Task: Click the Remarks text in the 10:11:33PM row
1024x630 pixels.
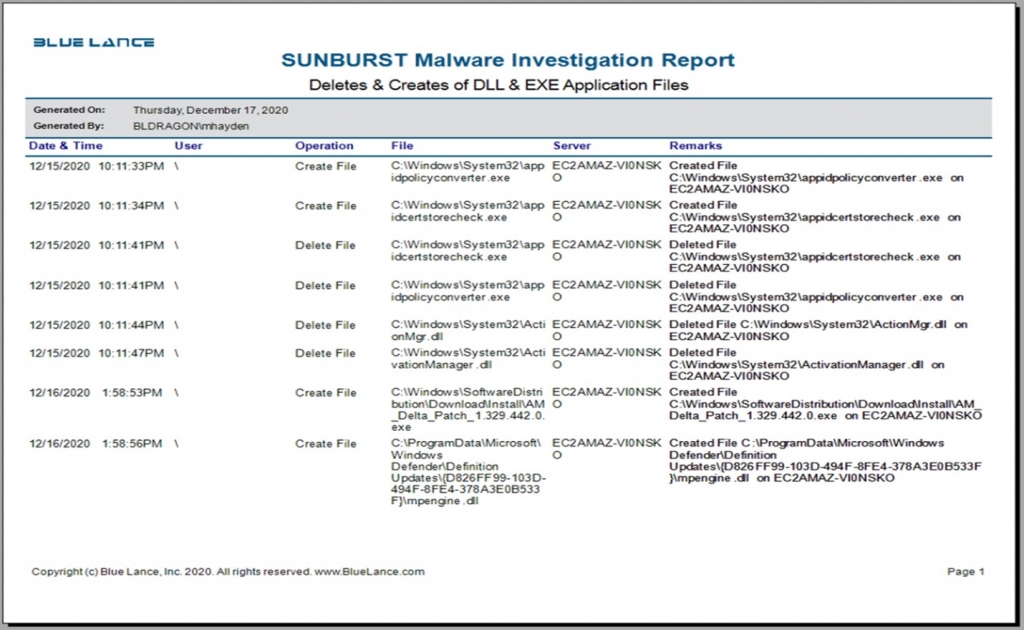Action: click(816, 177)
